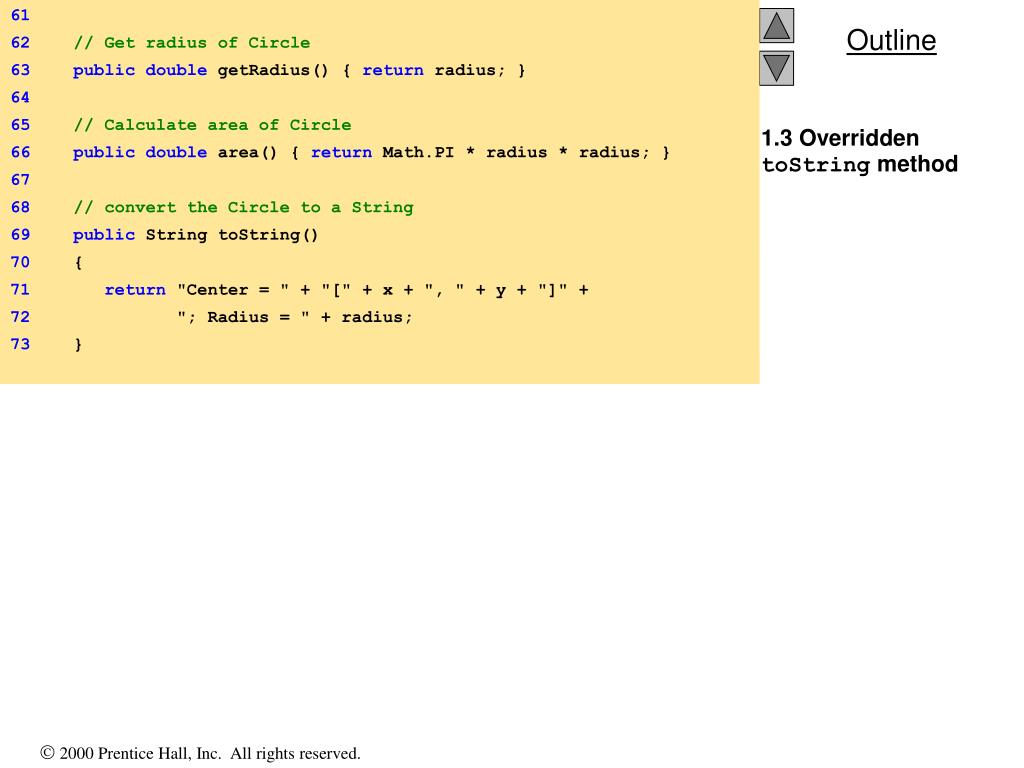Click the 'toString method' label in the sidebar
Viewport: 1024px width, 768px height.
click(859, 165)
